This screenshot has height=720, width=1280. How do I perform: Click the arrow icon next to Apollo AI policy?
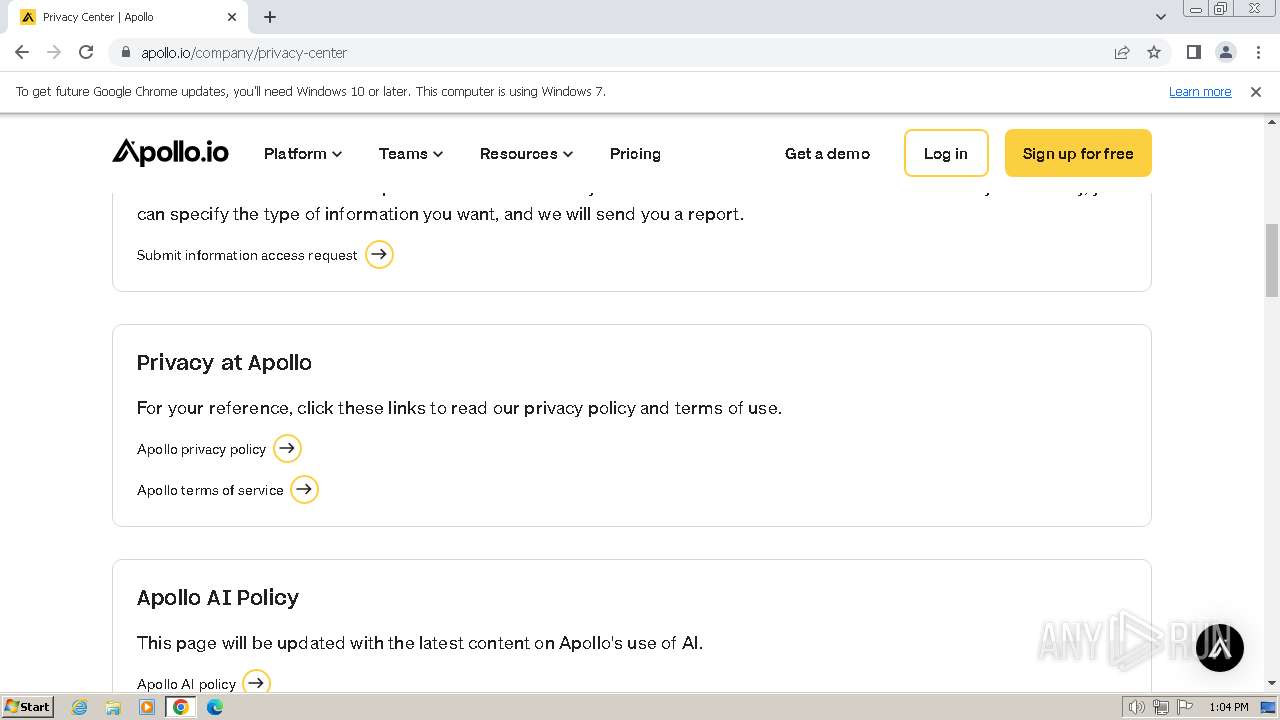(256, 682)
